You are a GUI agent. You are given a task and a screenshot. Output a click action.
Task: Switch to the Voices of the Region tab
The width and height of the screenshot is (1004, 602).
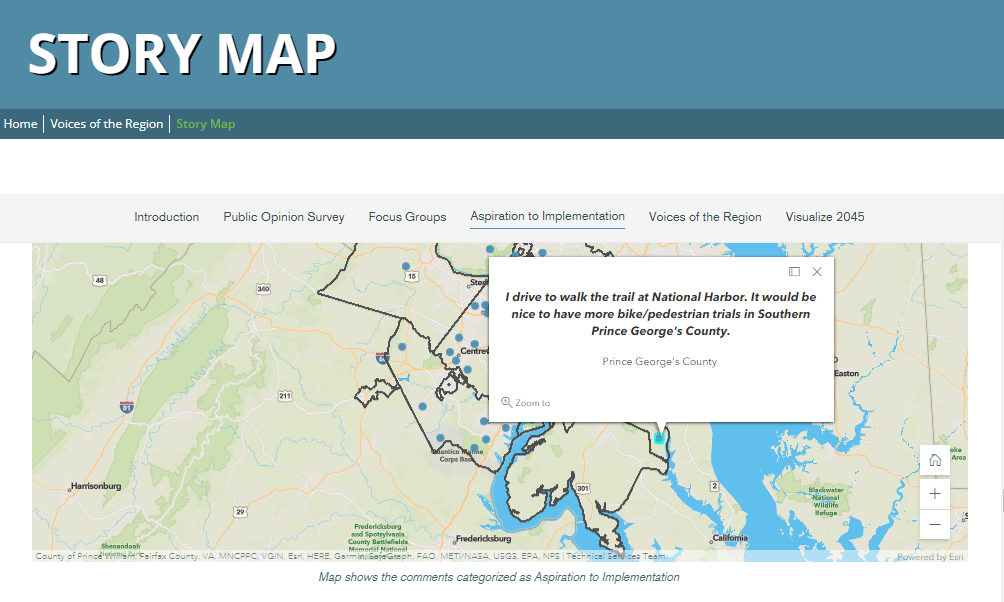tap(705, 216)
